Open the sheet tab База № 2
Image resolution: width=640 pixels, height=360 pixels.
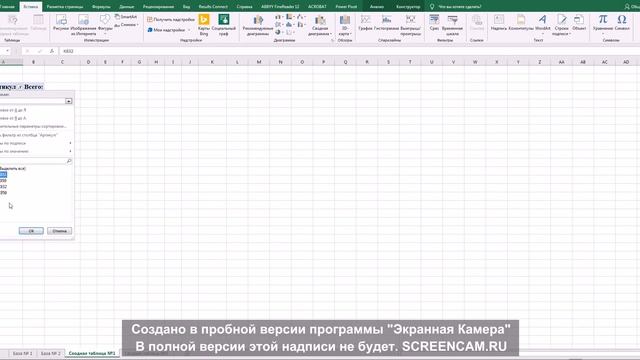[x=51, y=353]
